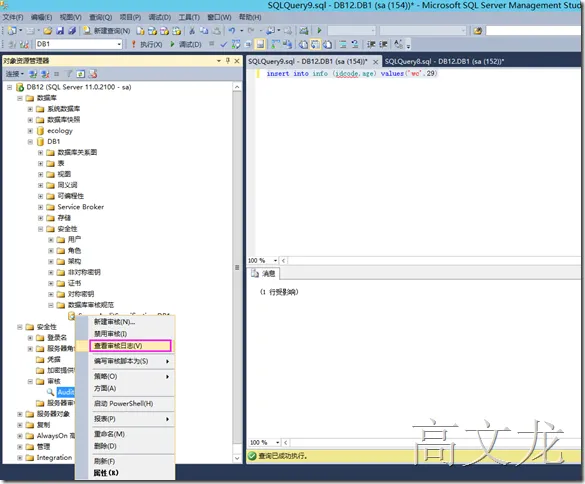Screen dimensions: 585x484
Task: Click the Cut scissors icon
Action: tap(192, 31)
